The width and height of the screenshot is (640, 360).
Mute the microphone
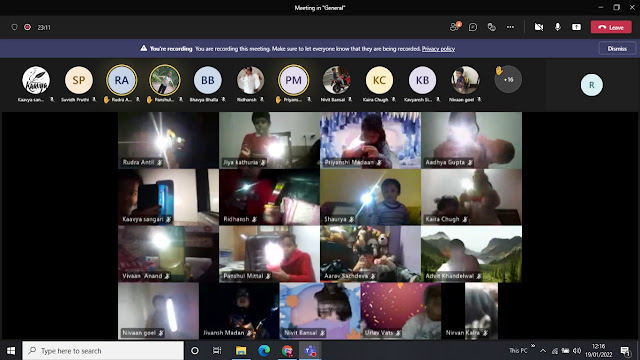(x=558, y=27)
